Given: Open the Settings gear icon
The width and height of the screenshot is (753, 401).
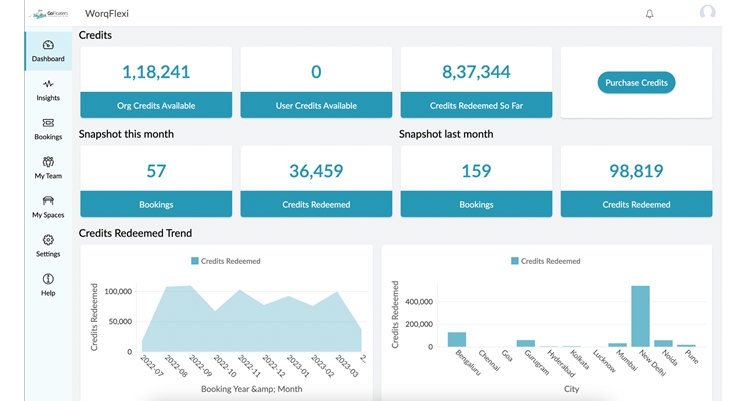Looking at the screenshot, I should (48, 240).
